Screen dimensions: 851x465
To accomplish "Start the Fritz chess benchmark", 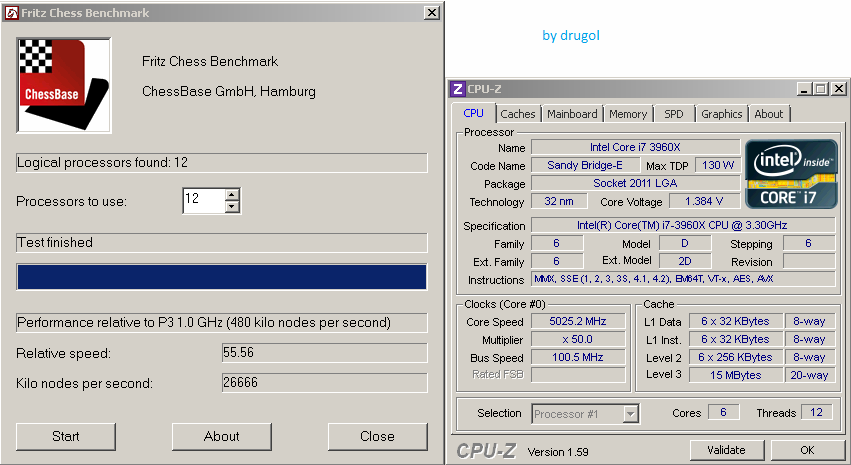I will 66,436.
